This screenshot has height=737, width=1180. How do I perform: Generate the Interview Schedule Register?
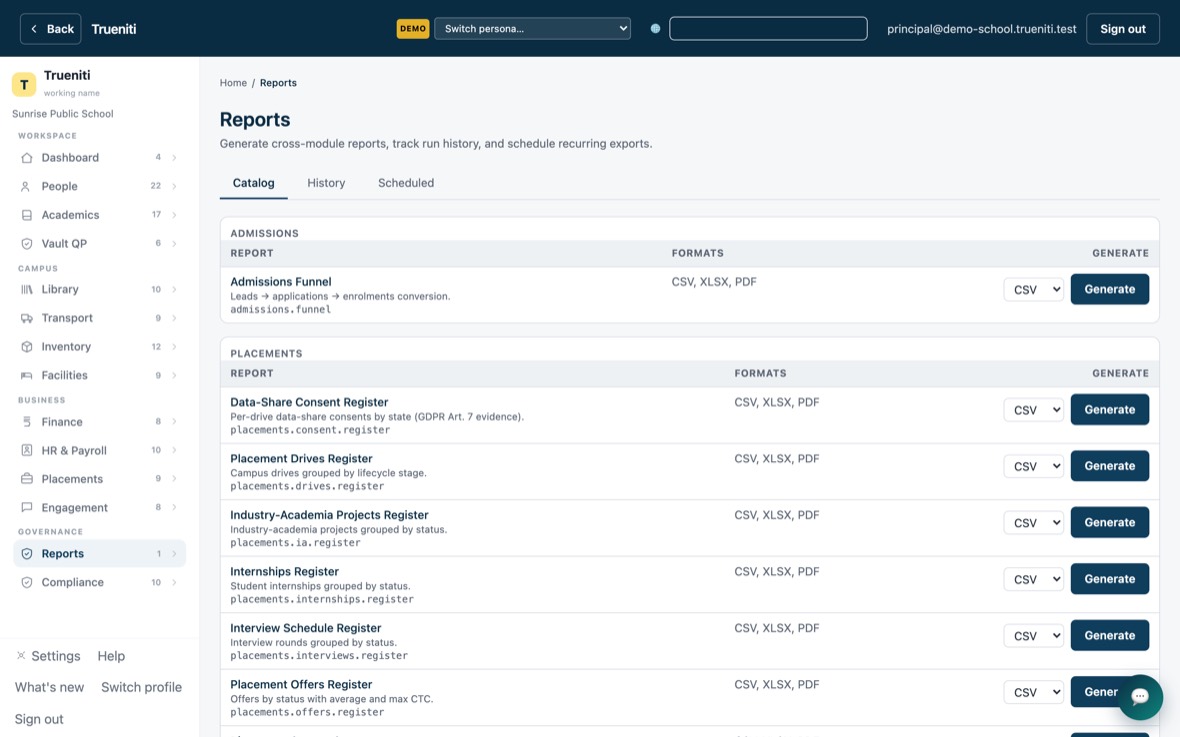(x=1109, y=635)
